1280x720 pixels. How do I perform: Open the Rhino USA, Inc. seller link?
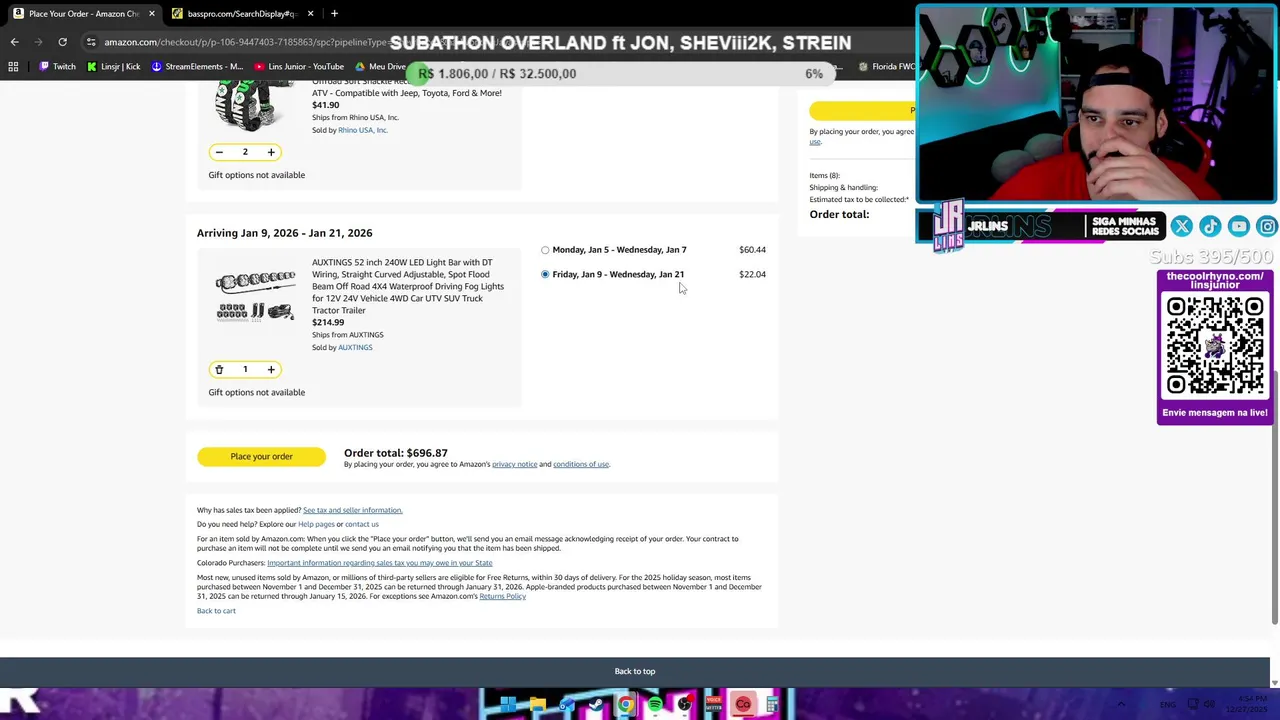coord(362,130)
